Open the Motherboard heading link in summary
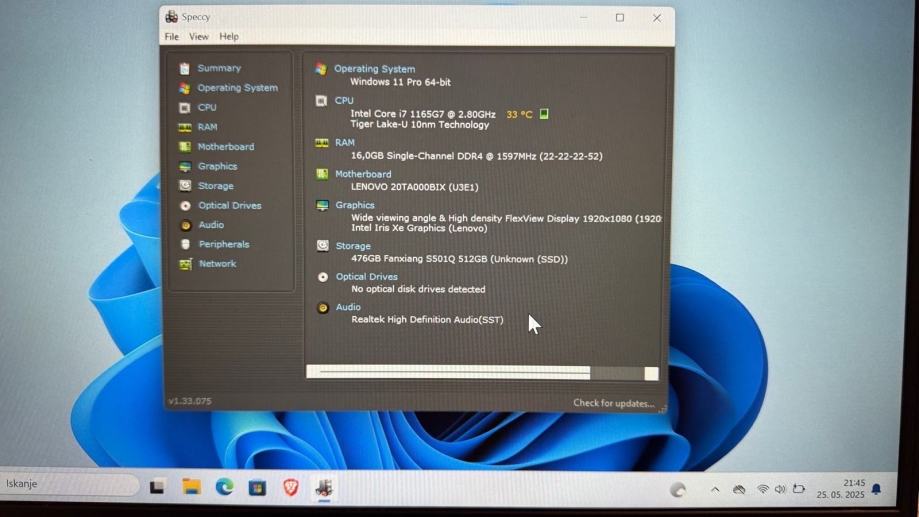This screenshot has height=517, width=919. pyautogui.click(x=363, y=174)
